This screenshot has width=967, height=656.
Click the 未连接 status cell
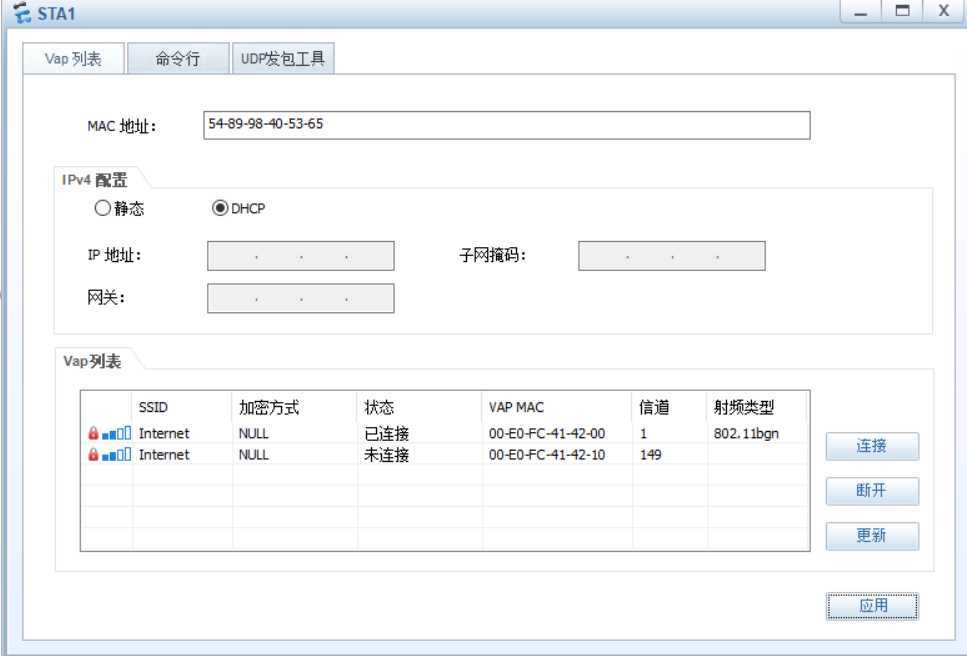tap(387, 454)
